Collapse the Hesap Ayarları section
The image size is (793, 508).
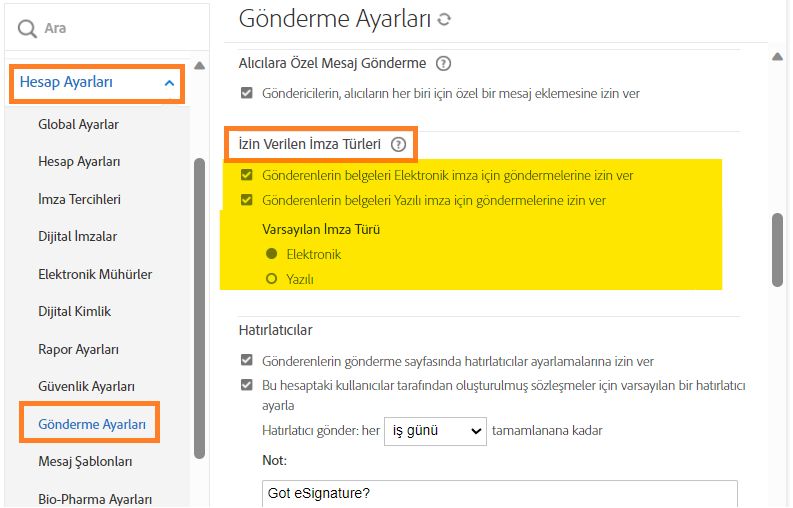tap(170, 83)
